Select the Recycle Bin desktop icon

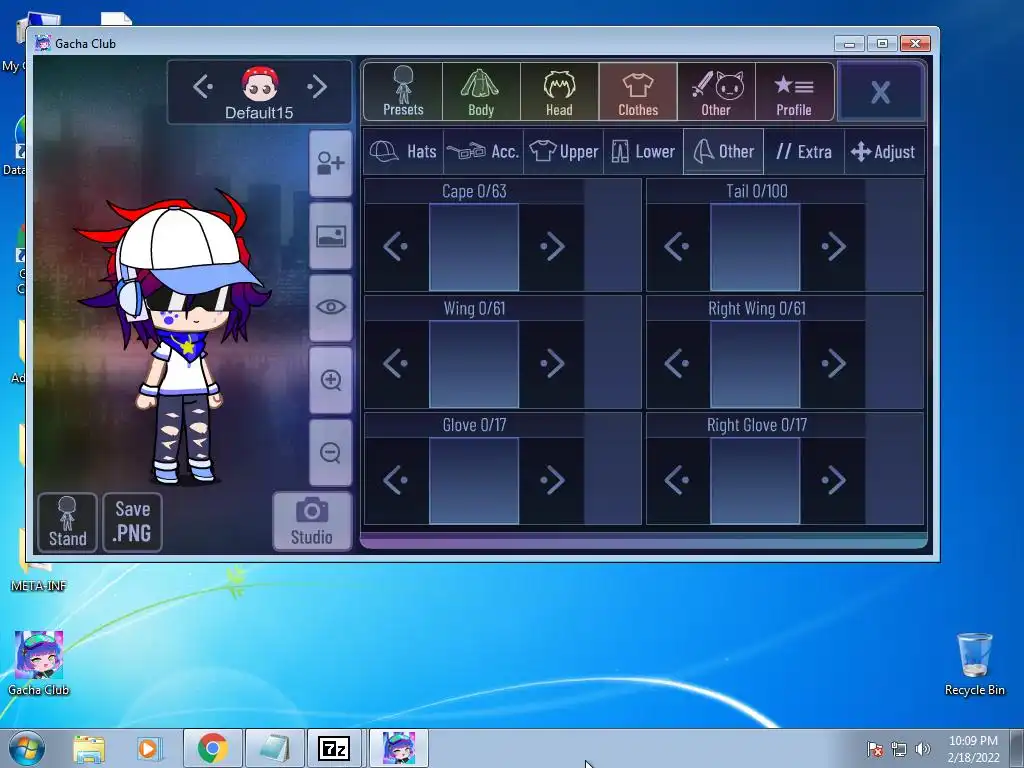[974, 664]
